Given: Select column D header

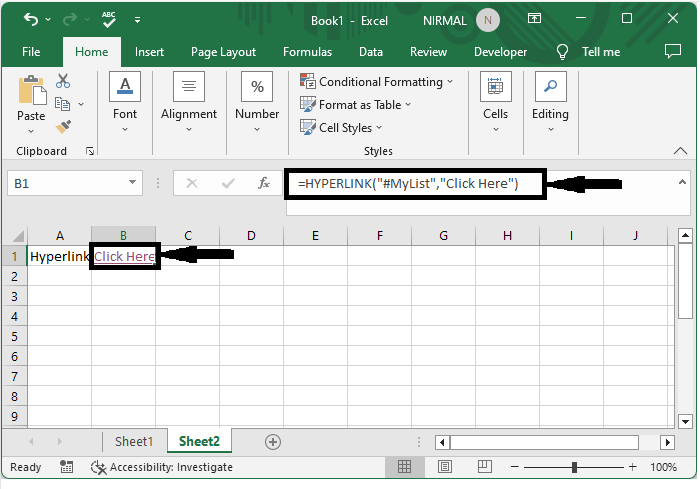Looking at the screenshot, I should (x=251, y=235).
